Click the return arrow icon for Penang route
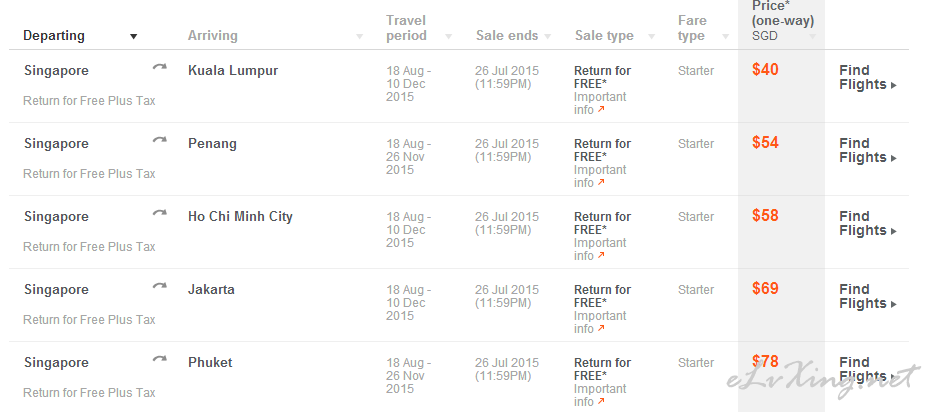 159,140
